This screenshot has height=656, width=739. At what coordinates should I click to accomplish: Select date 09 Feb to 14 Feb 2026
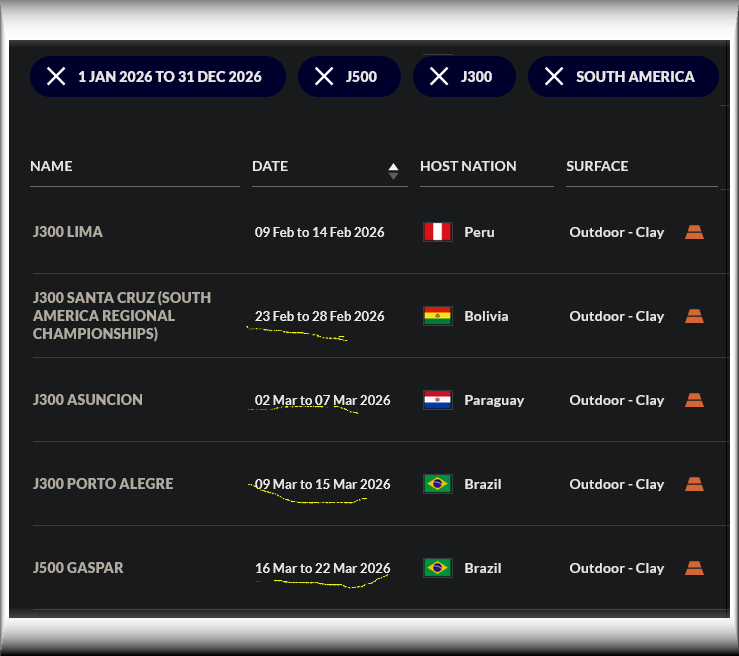[x=320, y=232]
